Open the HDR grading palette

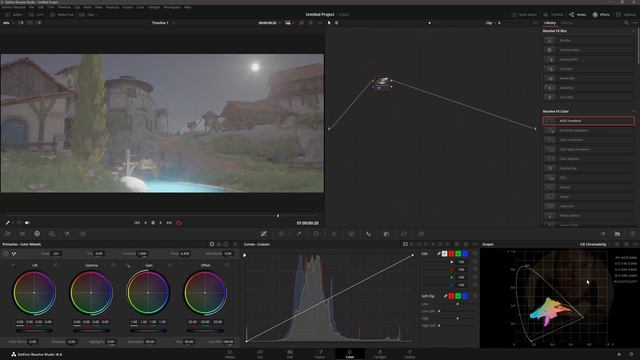52,234
